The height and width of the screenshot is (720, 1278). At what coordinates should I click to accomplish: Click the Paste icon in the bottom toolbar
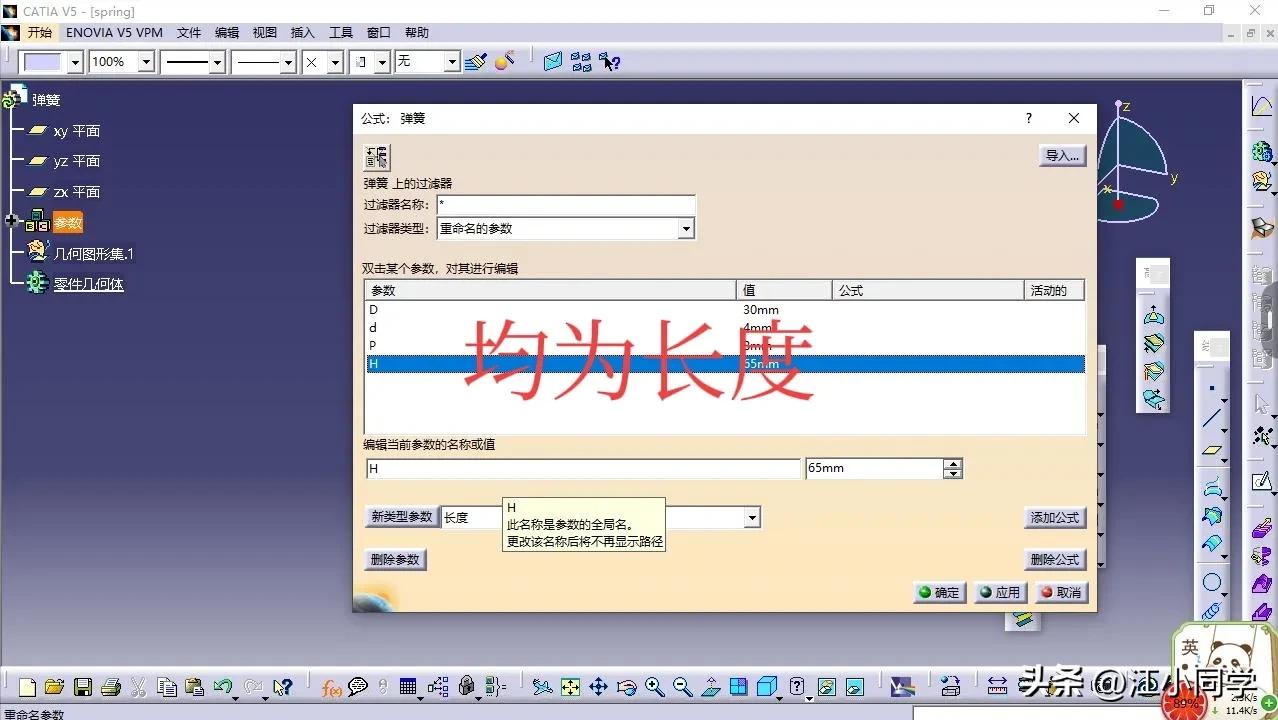click(195, 687)
